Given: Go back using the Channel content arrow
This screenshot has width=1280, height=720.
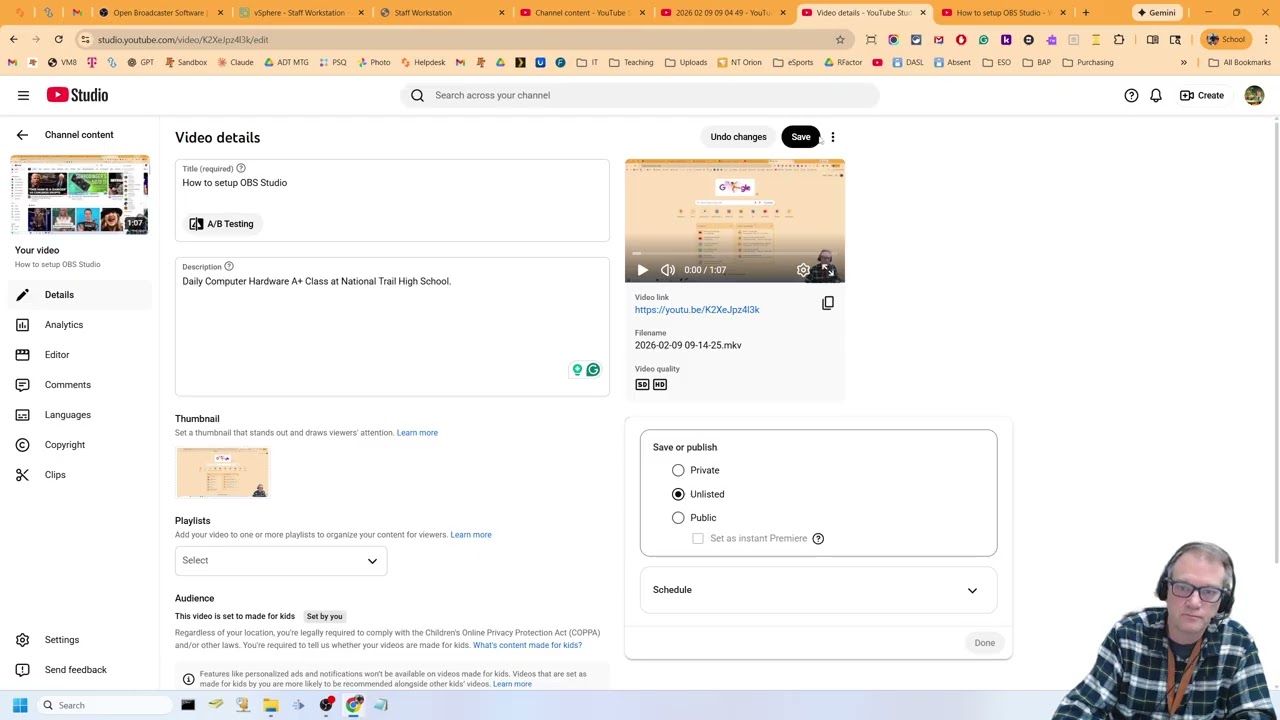Looking at the screenshot, I should tap(22, 135).
